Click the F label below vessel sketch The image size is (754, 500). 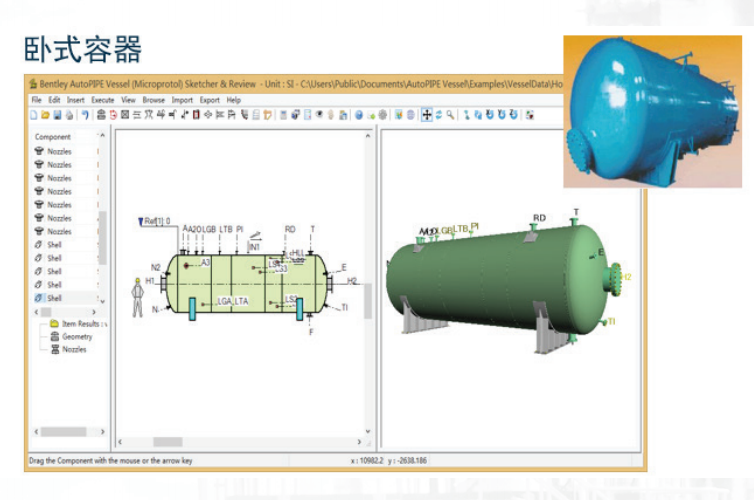(x=311, y=332)
